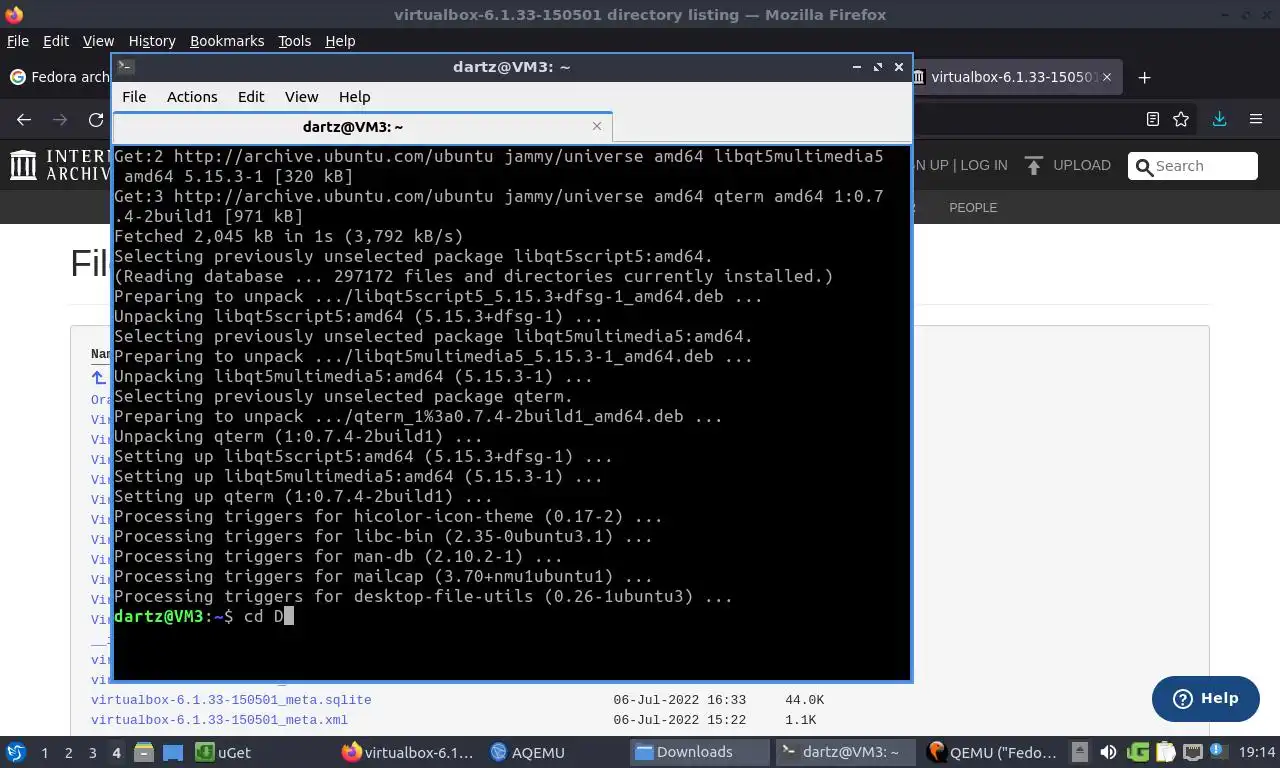Open virtualbox-6.1.33-150501_meta.xml file link
This screenshot has height=768, width=1280.
click(219, 720)
